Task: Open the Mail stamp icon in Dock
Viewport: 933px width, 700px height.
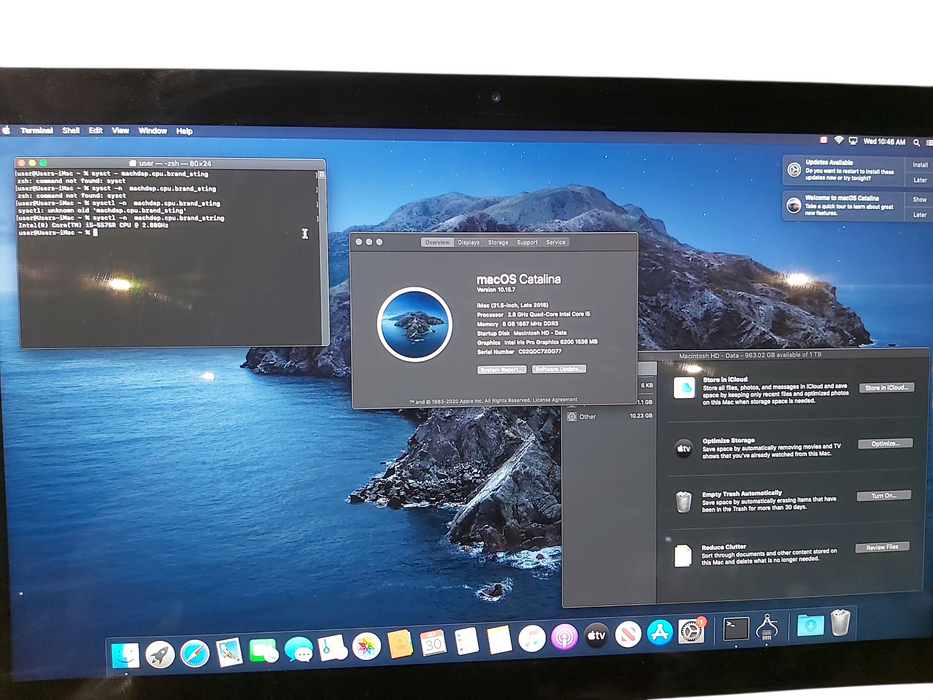Action: 229,652
